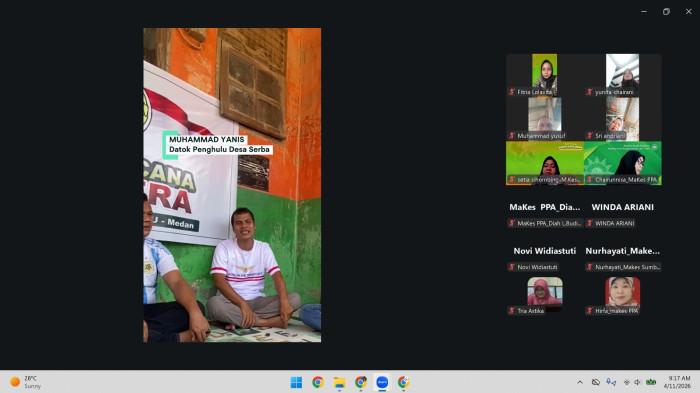The image size is (700, 393).
Task: Open Chrome icon between File Explorer and Zoom
Action: pos(361,382)
